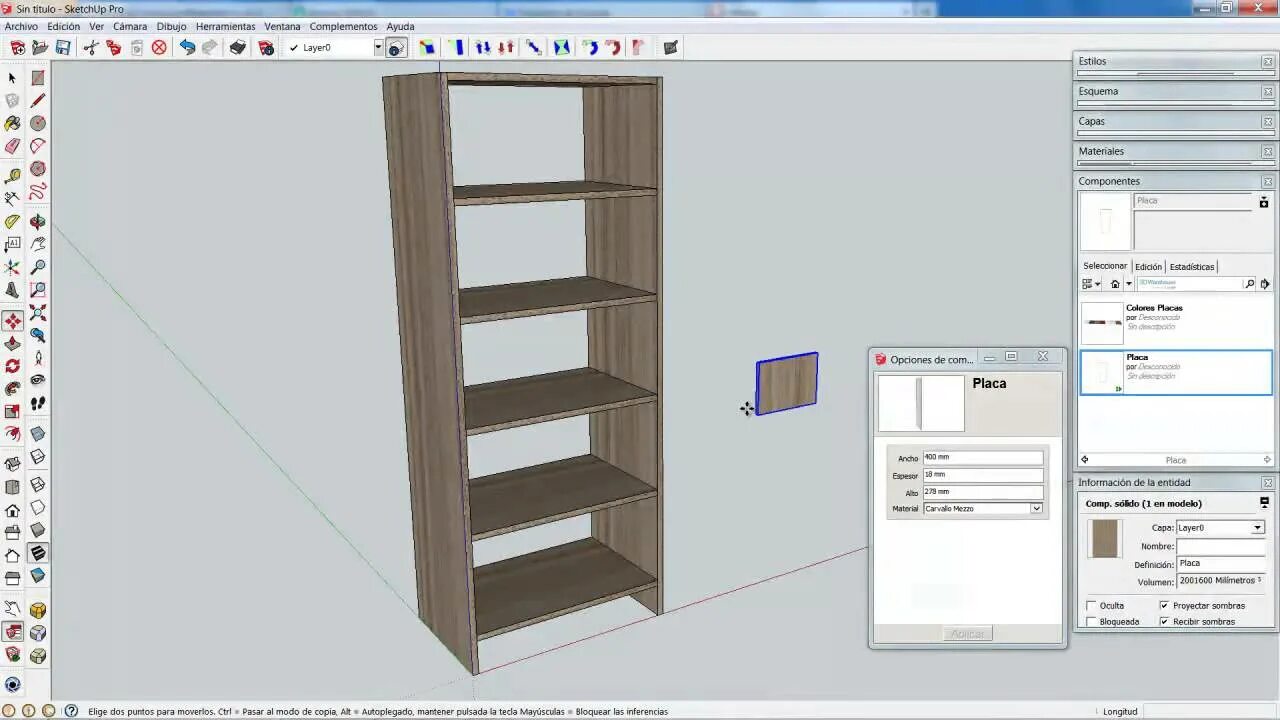Switch to the Edición tab in Componentes
Viewport: 1280px width, 720px height.
(x=1148, y=267)
